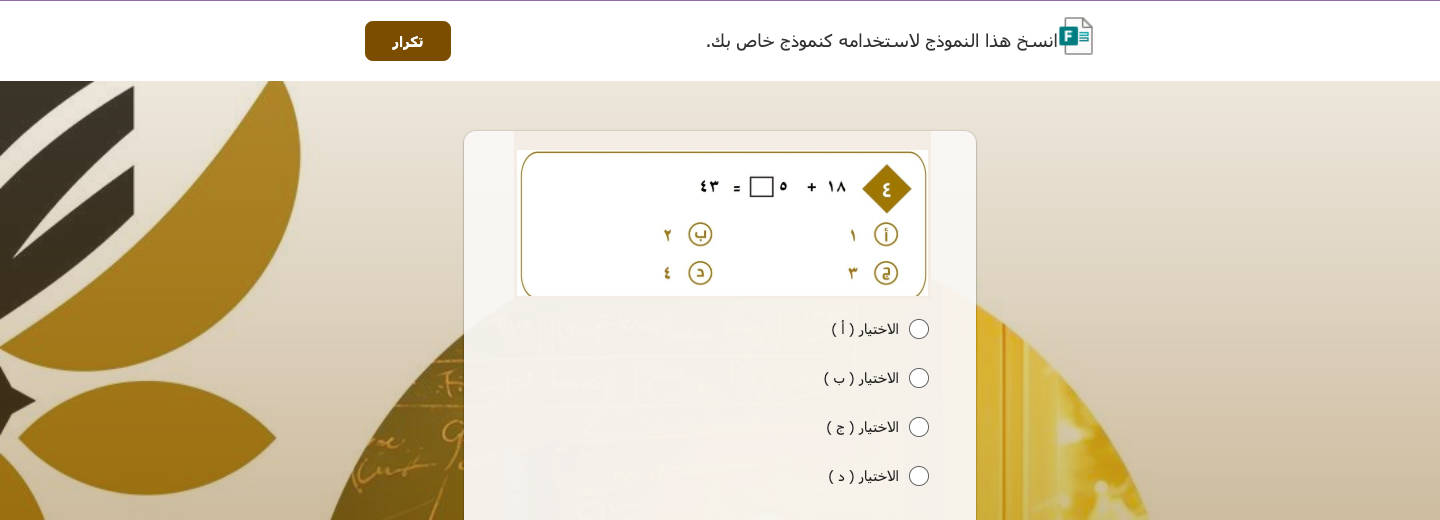Select radio option الاختيار ( أ )
This screenshot has width=1440, height=520.
coord(919,329)
